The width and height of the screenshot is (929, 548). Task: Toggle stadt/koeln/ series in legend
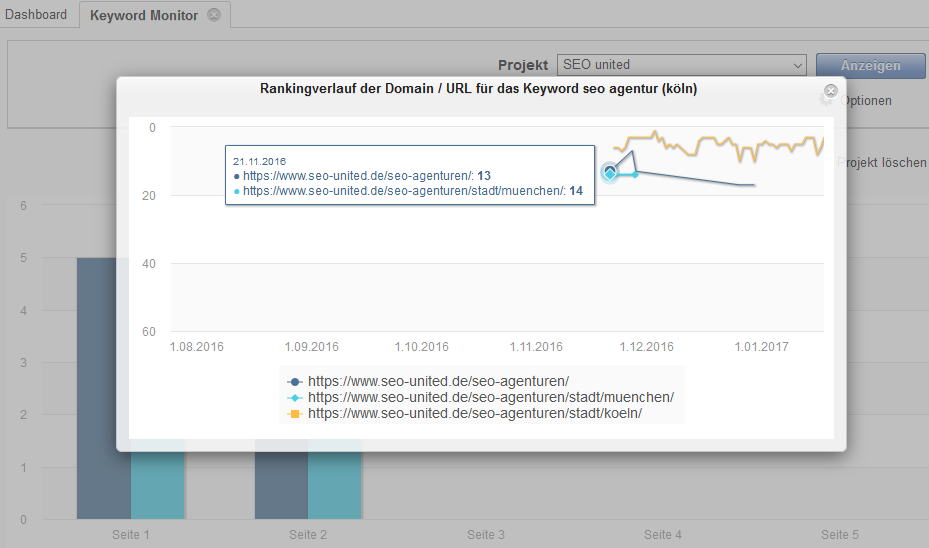coord(475,414)
